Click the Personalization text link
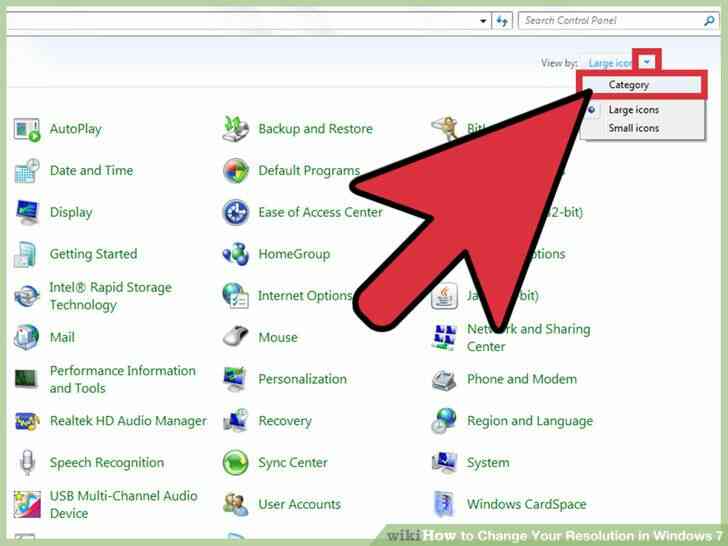Screen dimensions: 728x546 (x=302, y=379)
